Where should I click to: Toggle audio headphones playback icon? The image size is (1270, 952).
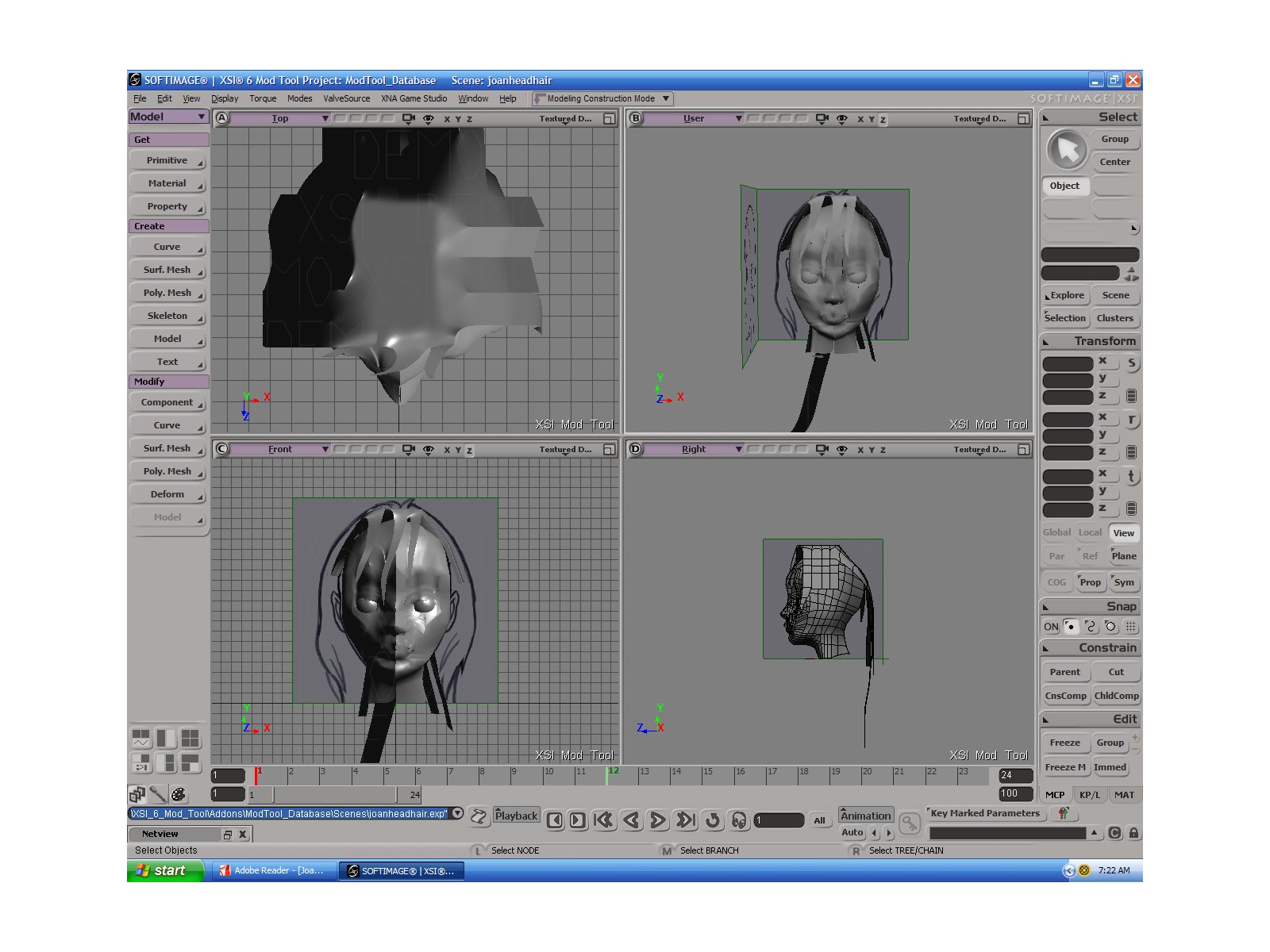(x=739, y=820)
